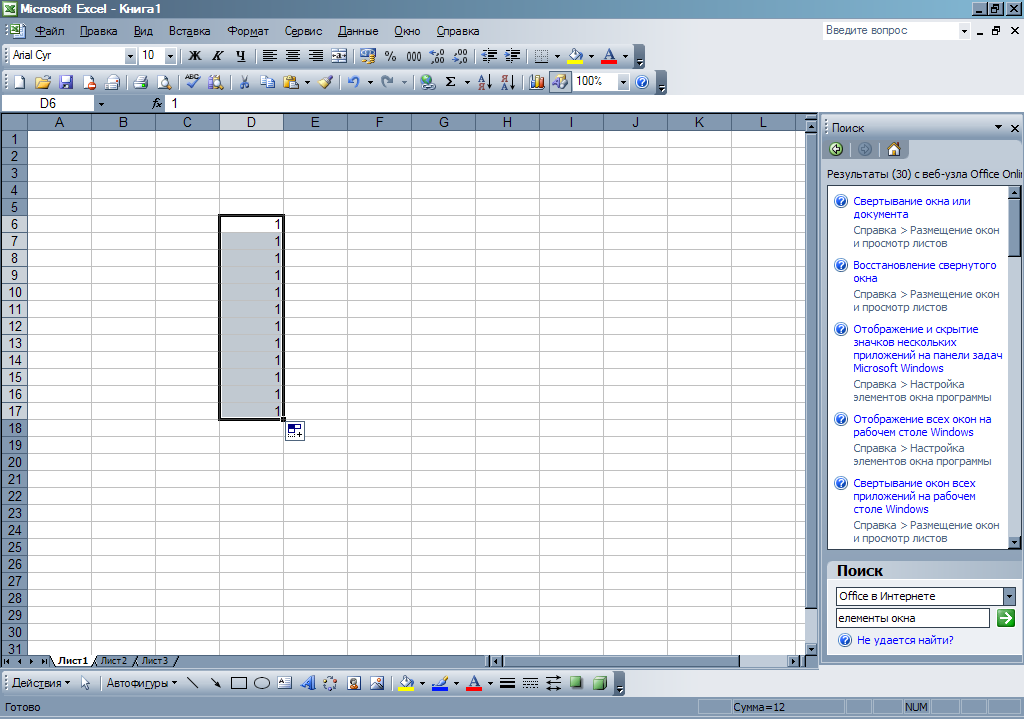Create a new blank workbook
1024x719 pixels.
(x=20, y=82)
